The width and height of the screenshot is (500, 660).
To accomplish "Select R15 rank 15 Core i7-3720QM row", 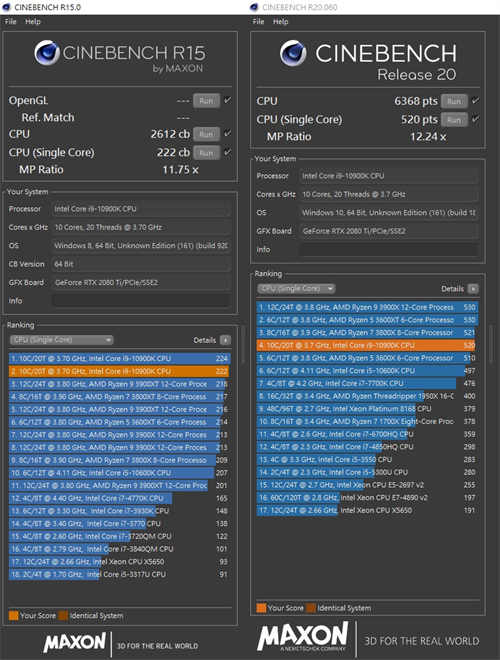I will tap(119, 536).
